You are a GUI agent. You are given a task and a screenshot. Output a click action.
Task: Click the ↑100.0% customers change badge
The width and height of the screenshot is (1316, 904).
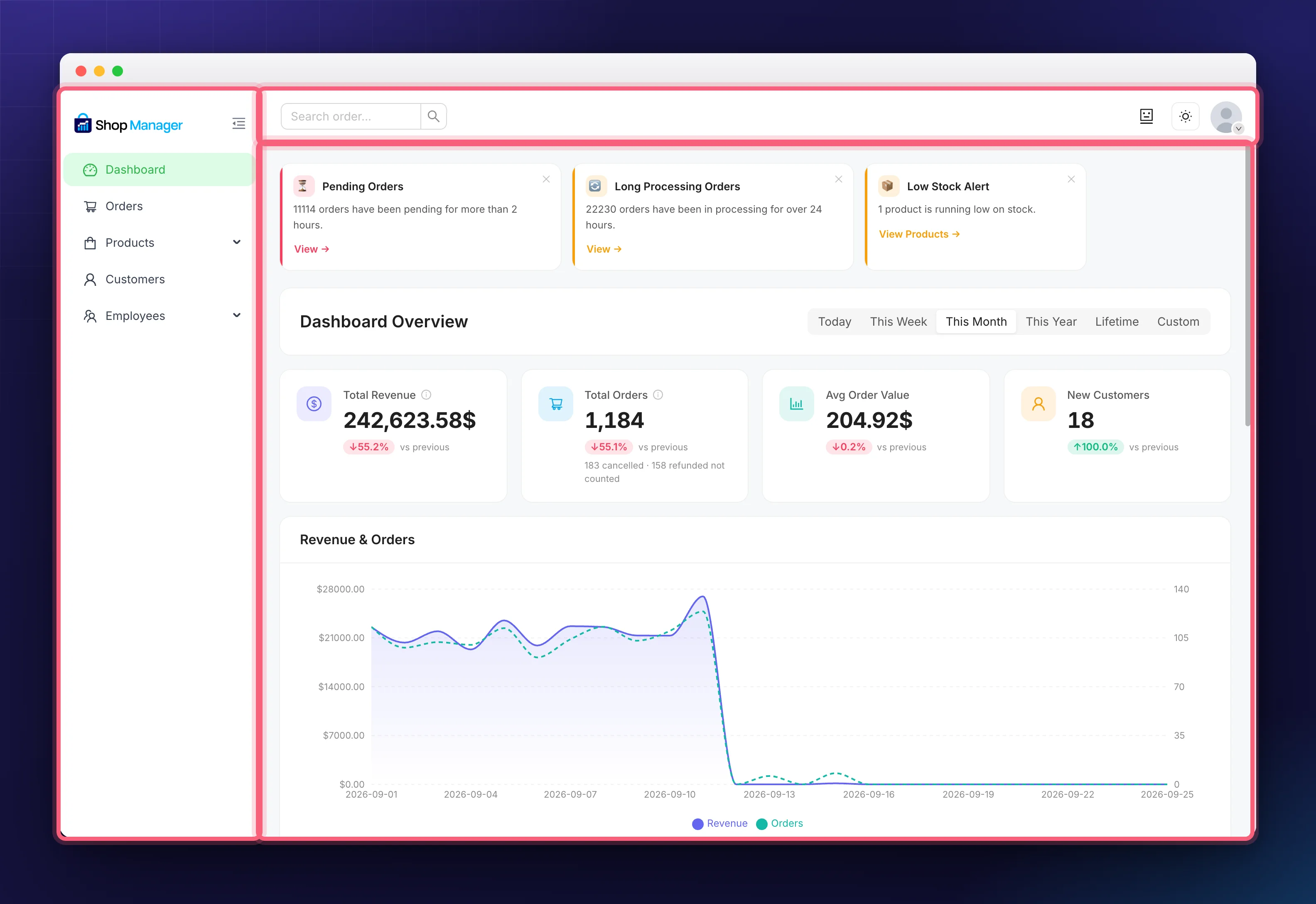tap(1095, 447)
